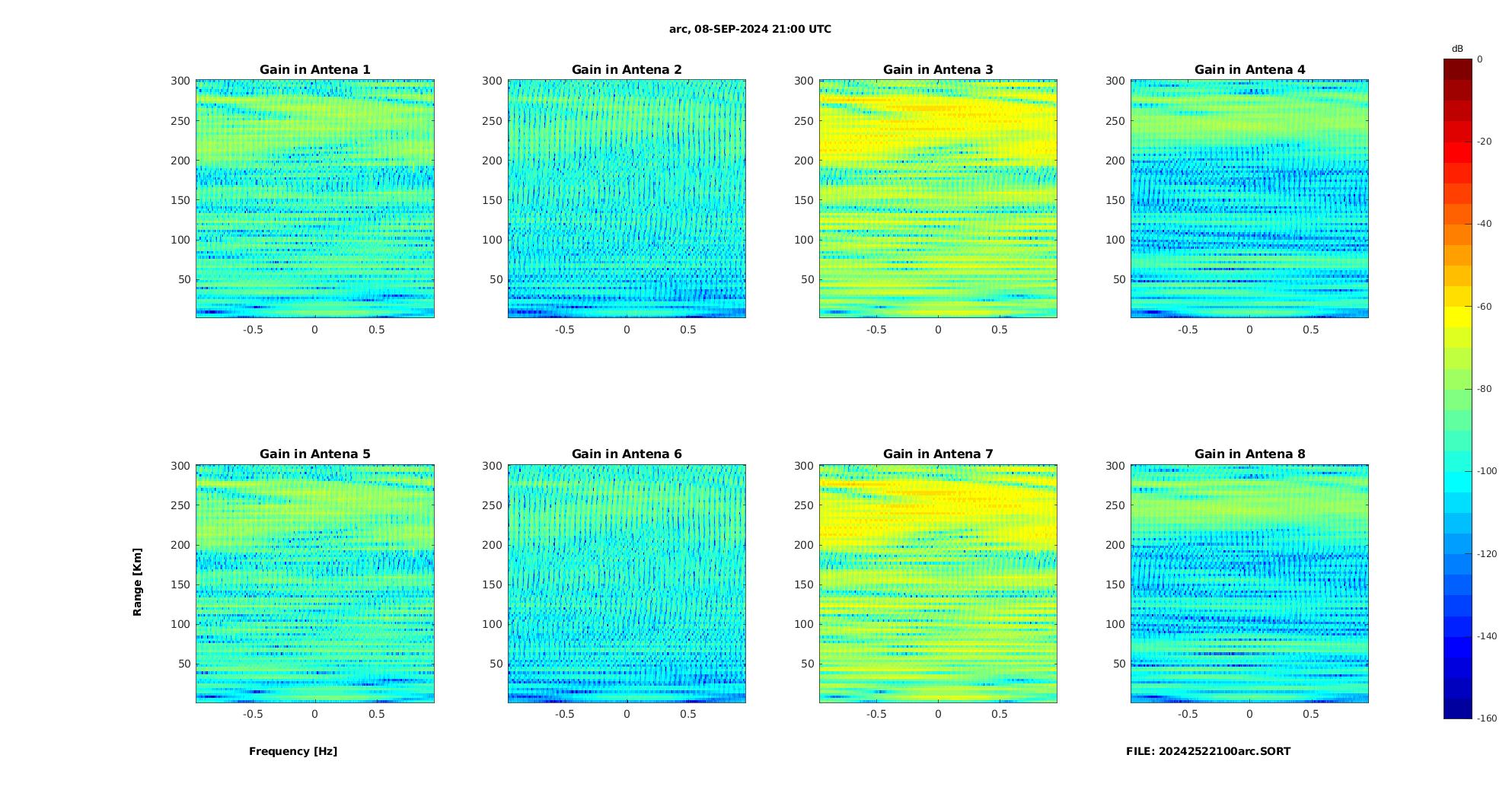The height and width of the screenshot is (809, 1512).
Task: Select the Gain in Antena 8 plot
Action: [1249, 584]
